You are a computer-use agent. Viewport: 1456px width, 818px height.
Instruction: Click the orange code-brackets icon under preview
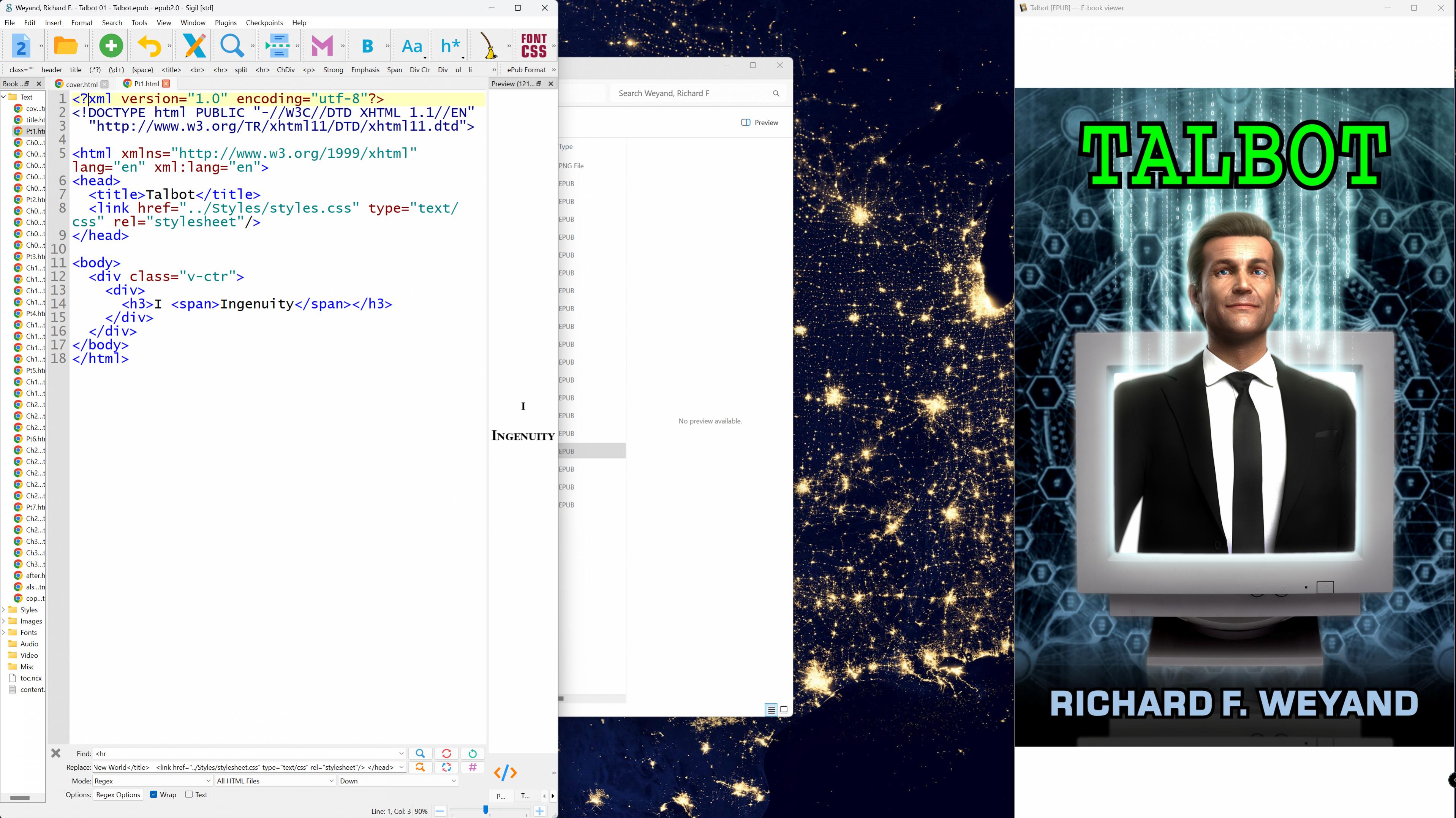[505, 772]
